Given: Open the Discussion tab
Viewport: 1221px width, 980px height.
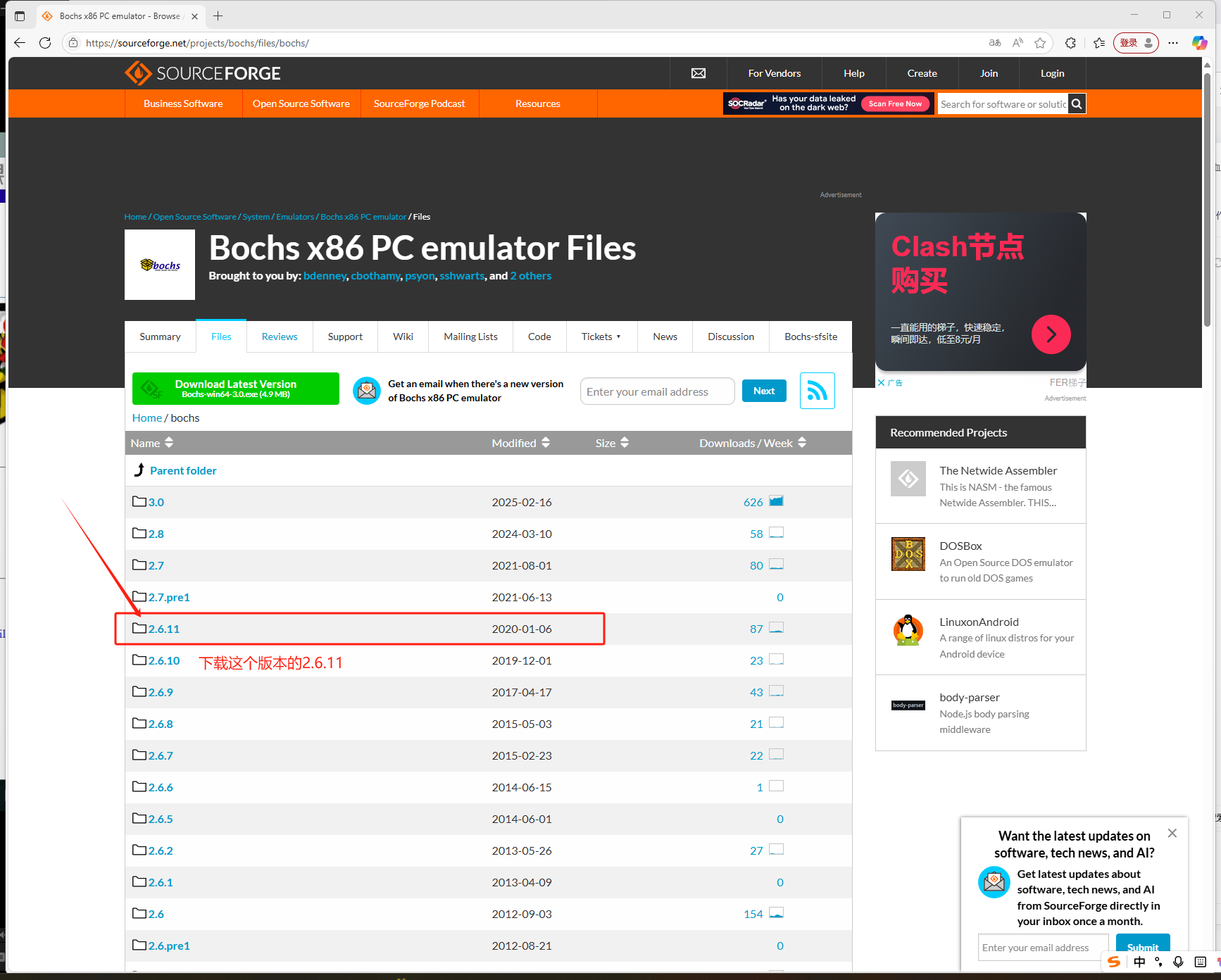Looking at the screenshot, I should pos(731,337).
